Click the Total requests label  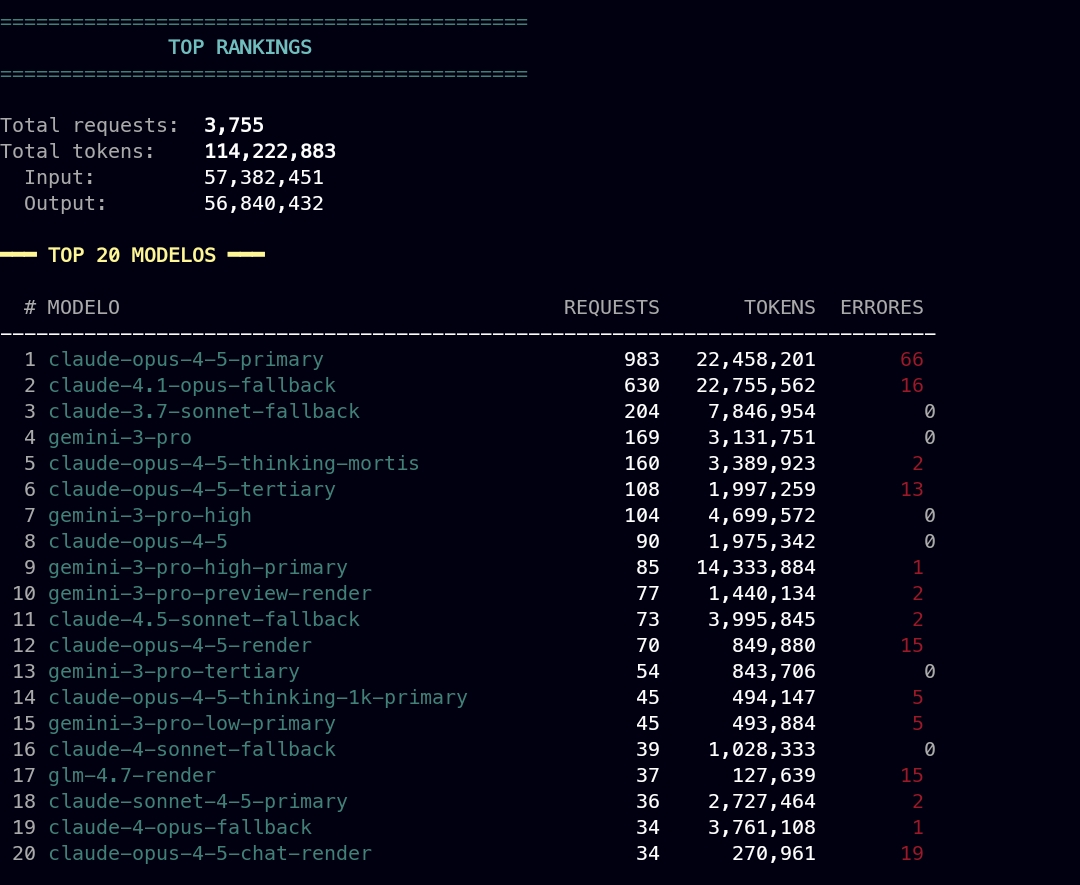coord(90,125)
